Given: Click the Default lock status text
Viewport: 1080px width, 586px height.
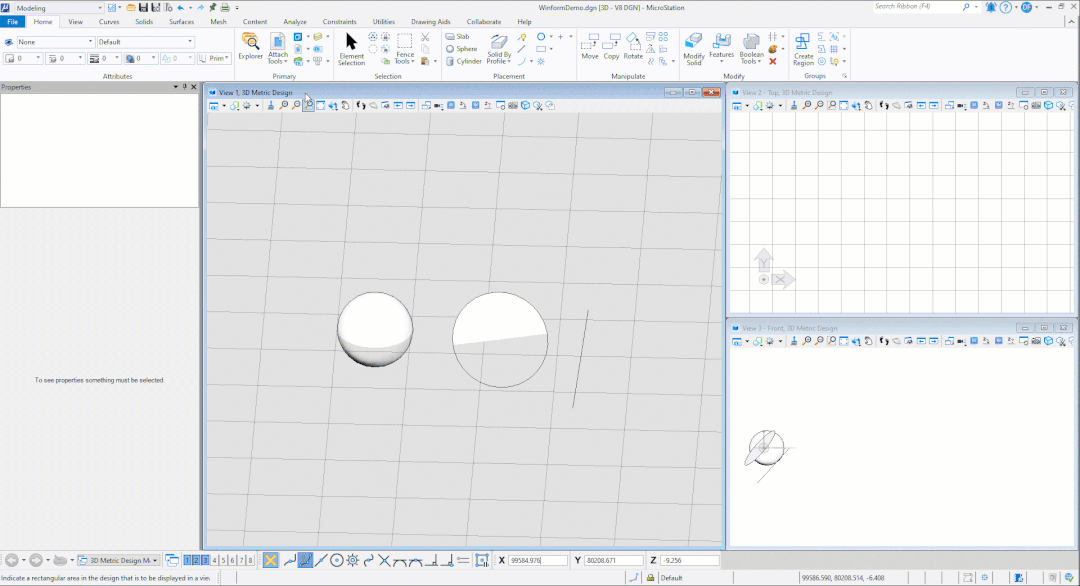Looking at the screenshot, I should tap(672, 578).
